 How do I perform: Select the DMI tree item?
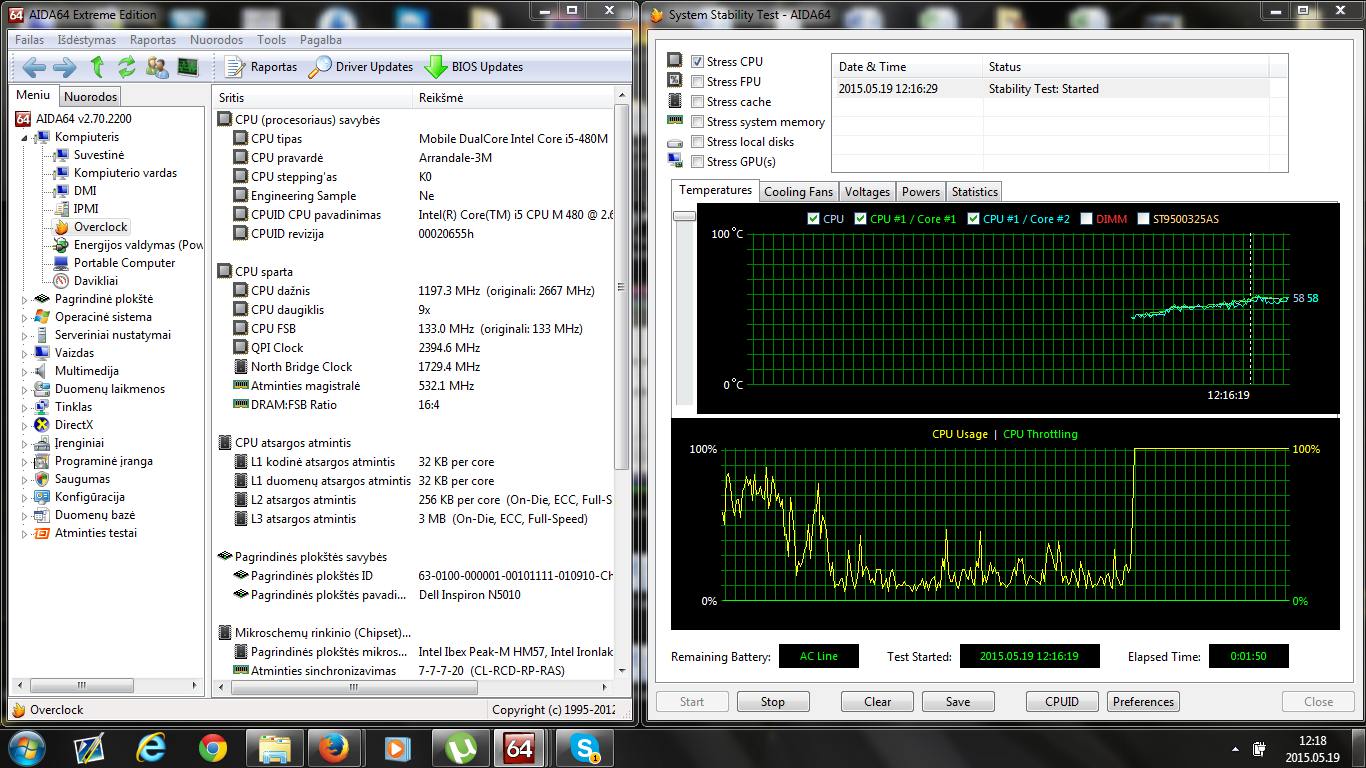(85, 191)
